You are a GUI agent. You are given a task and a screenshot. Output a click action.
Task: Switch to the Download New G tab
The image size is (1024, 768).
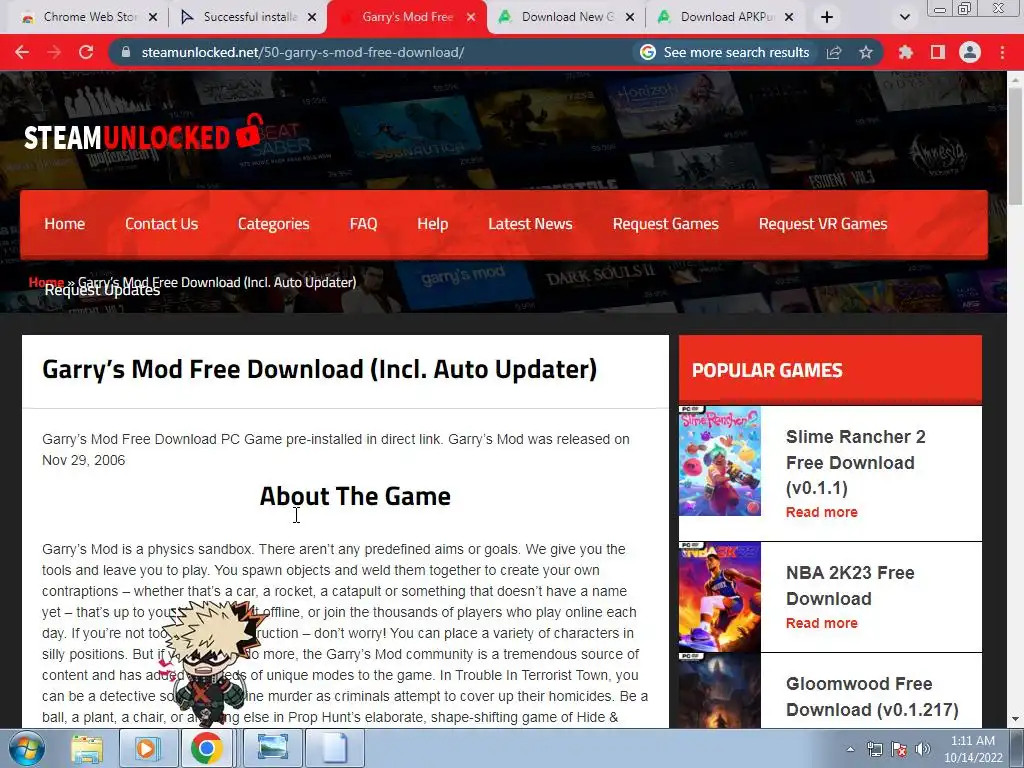567,17
